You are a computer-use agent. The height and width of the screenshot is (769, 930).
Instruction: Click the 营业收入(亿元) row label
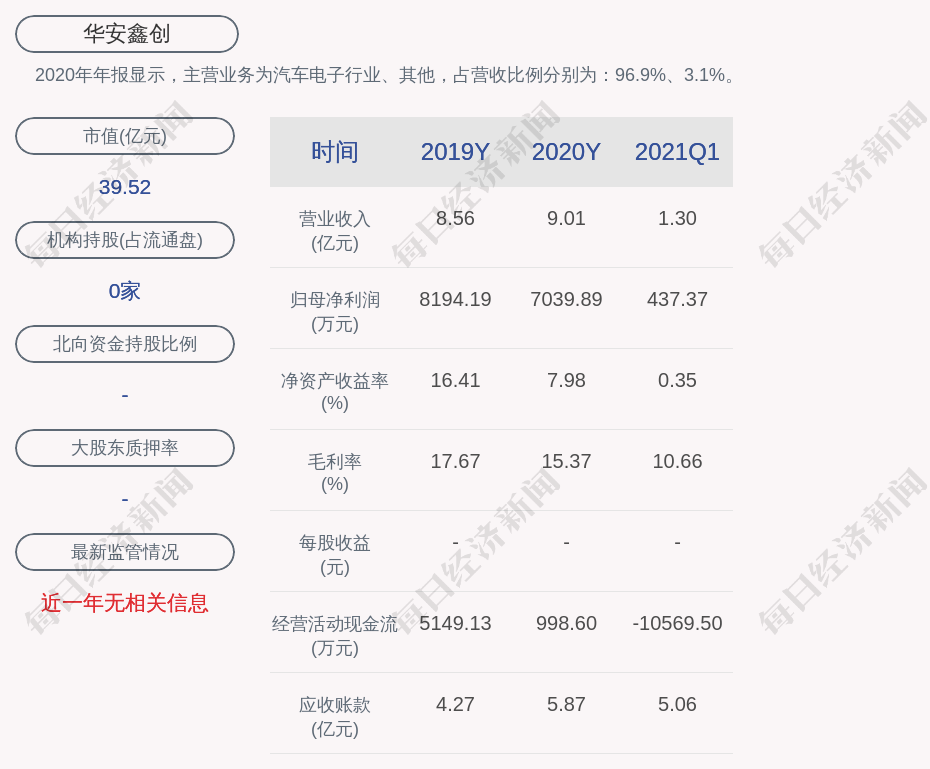pyautogui.click(x=335, y=230)
